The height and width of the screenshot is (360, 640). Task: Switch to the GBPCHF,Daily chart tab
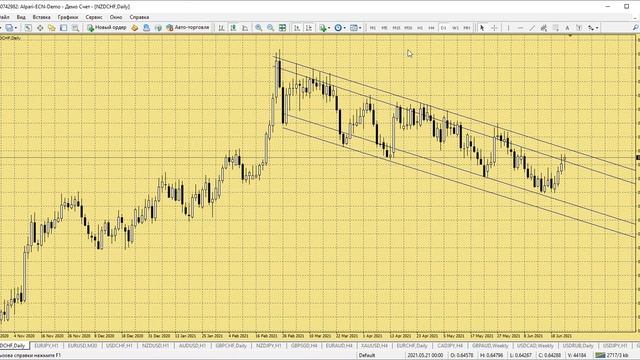[231, 346]
